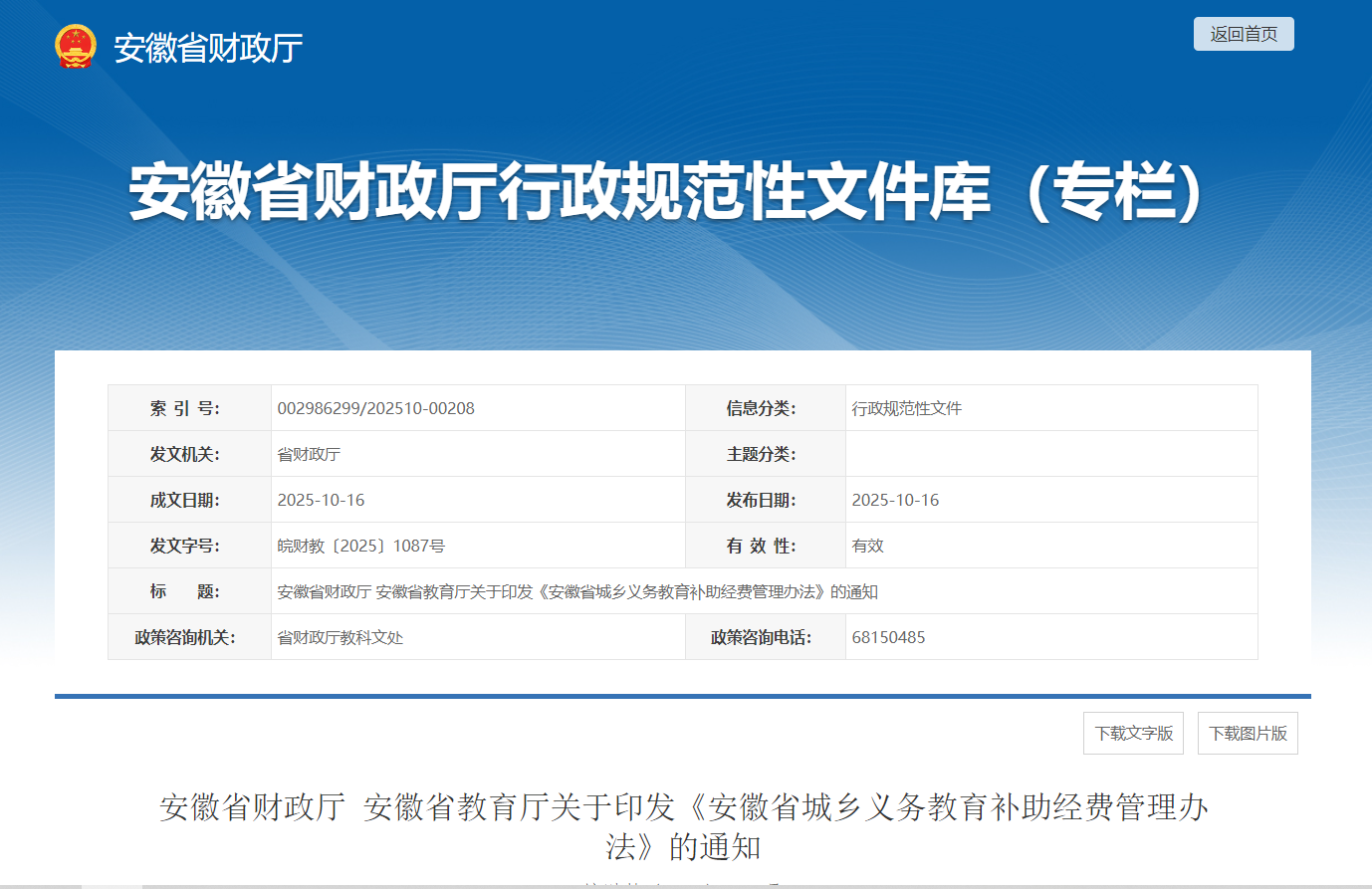Screen dimensions: 1372x889
Task: Select the phone number 68150485
Action: (x=888, y=637)
